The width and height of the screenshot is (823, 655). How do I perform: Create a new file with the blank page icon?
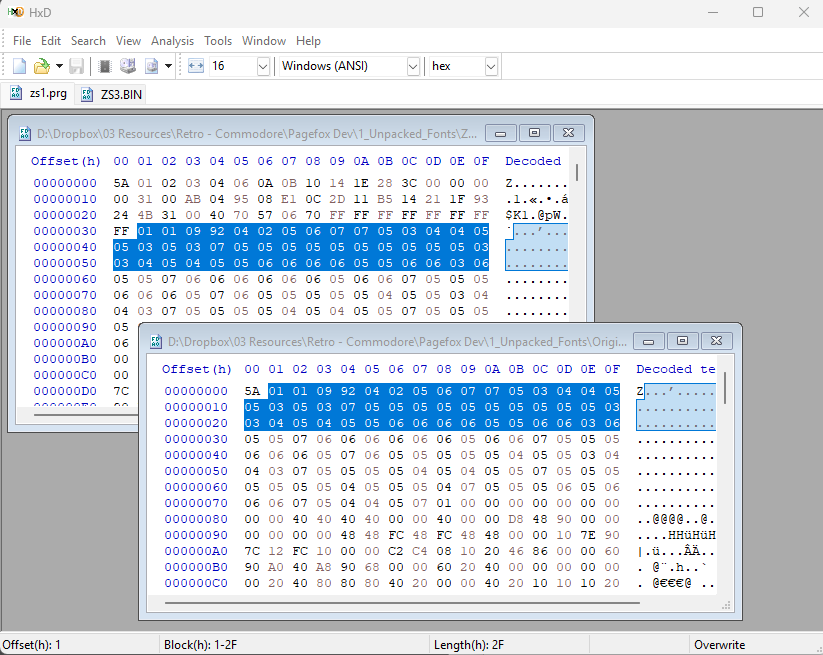pos(19,65)
